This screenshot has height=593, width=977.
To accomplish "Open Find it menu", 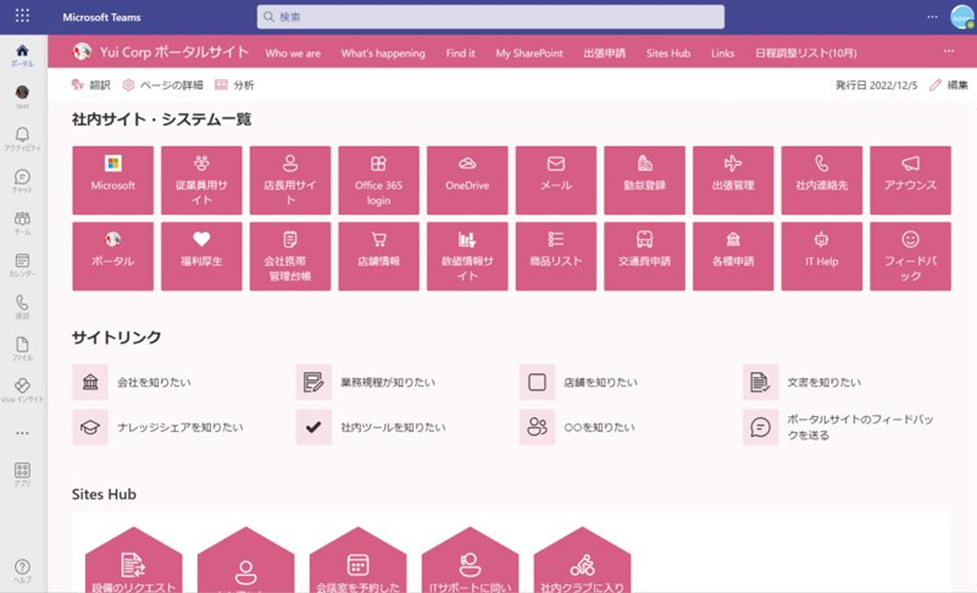I will (x=460, y=53).
